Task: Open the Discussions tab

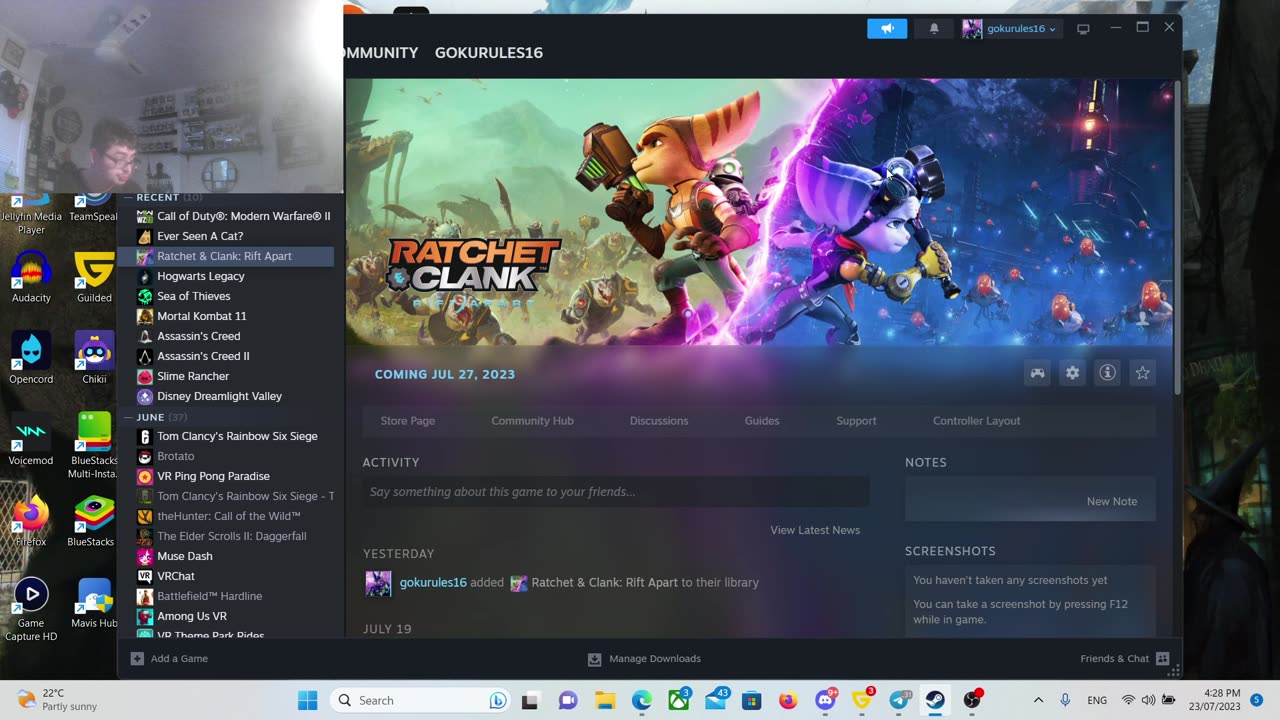Action: [659, 421]
